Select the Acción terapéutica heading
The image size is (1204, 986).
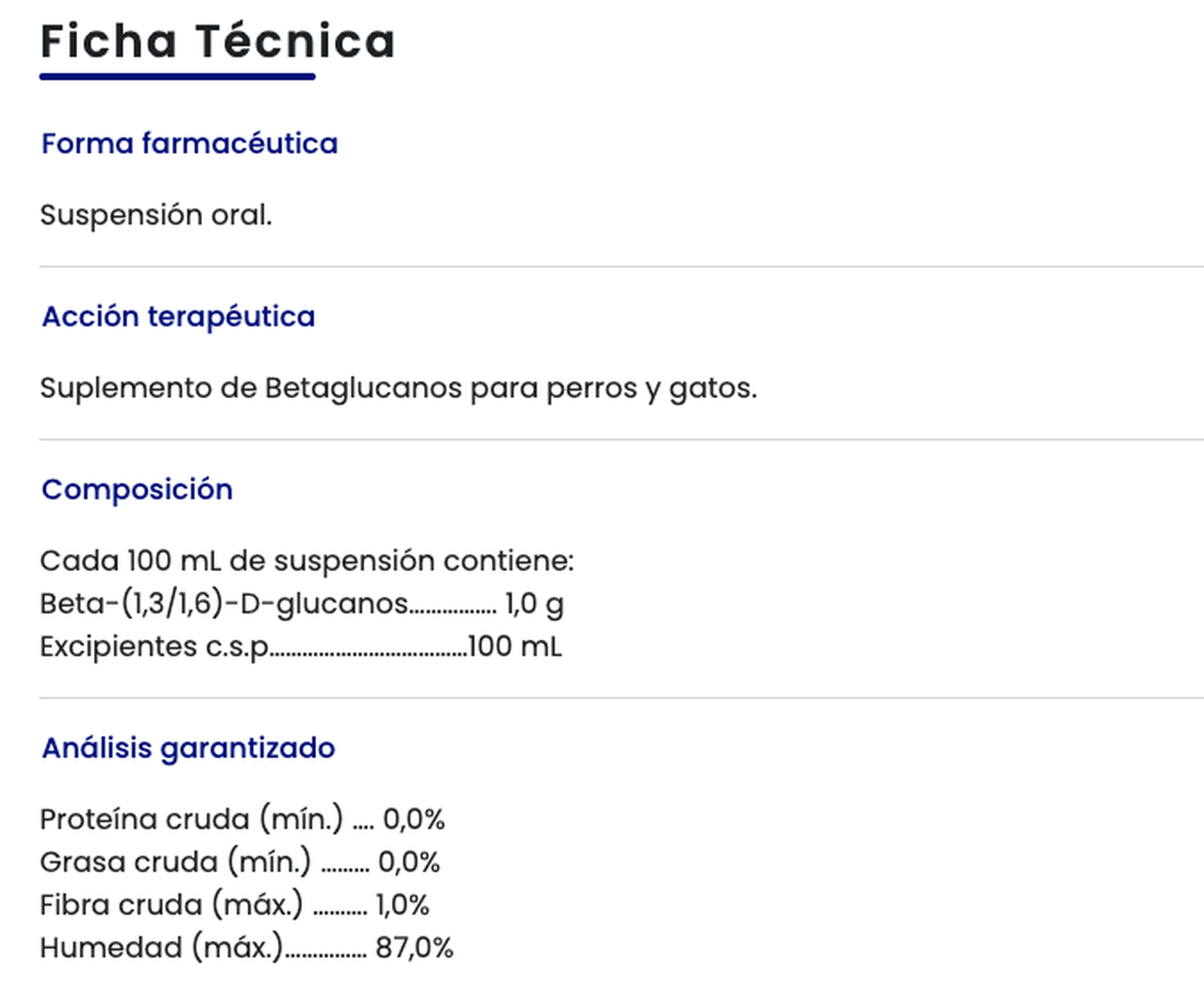click(x=178, y=316)
